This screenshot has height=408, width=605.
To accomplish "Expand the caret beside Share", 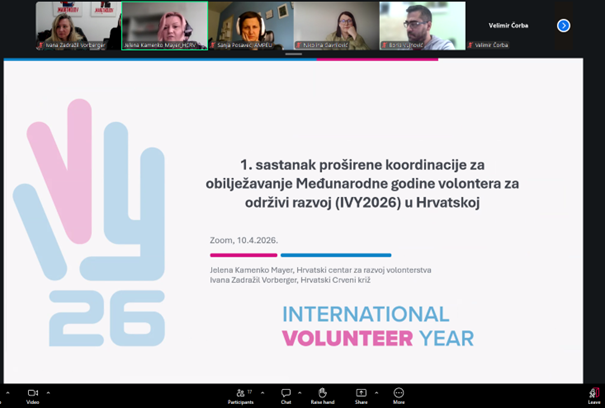I will coord(376,393).
